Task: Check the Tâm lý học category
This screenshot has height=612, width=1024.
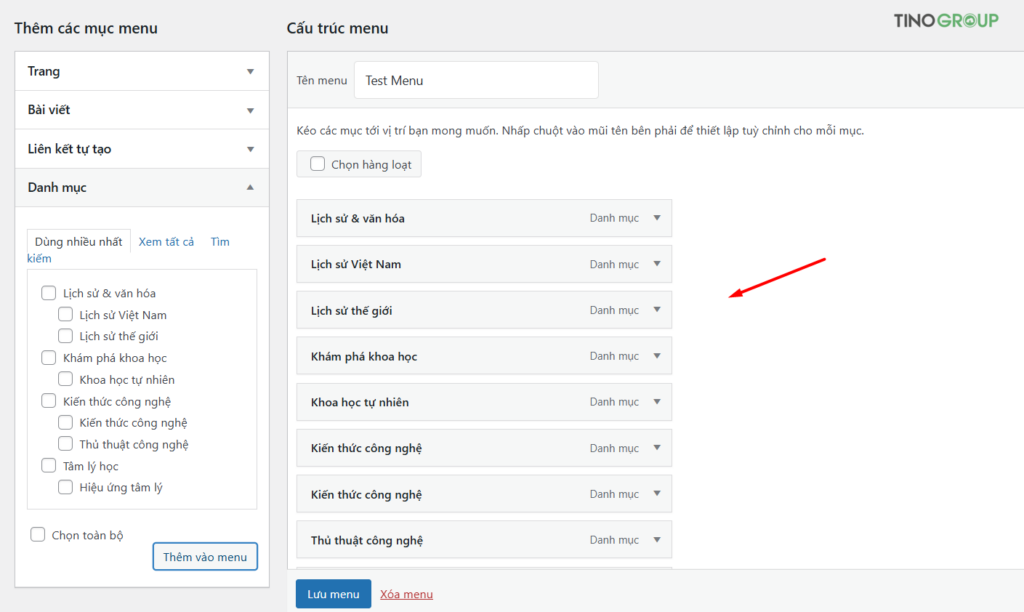Action: click(48, 465)
